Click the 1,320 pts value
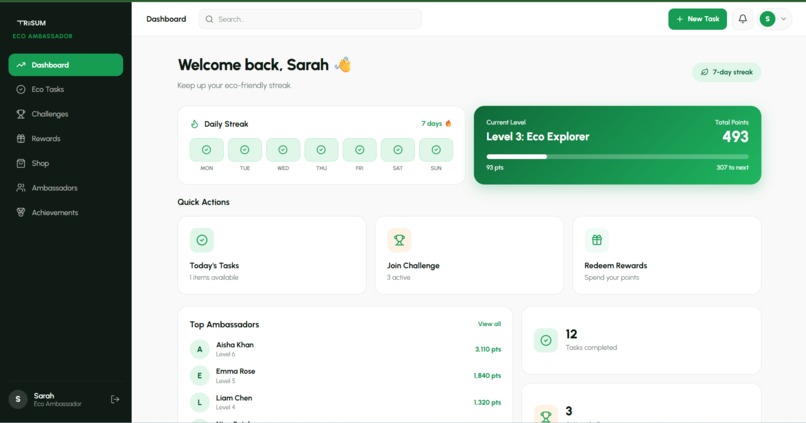The image size is (806, 423). click(487, 402)
